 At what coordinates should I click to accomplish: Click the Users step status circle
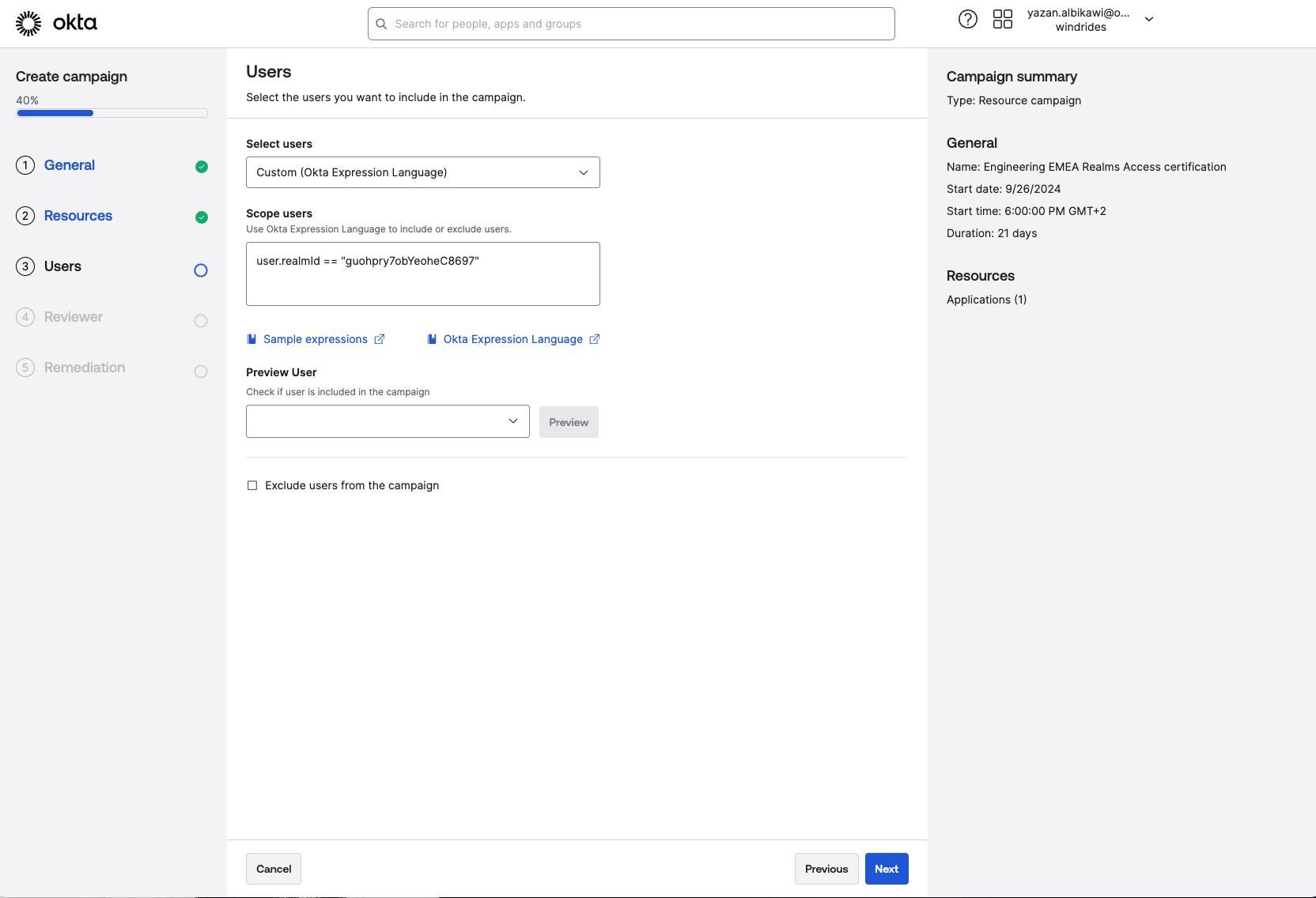pos(201,270)
